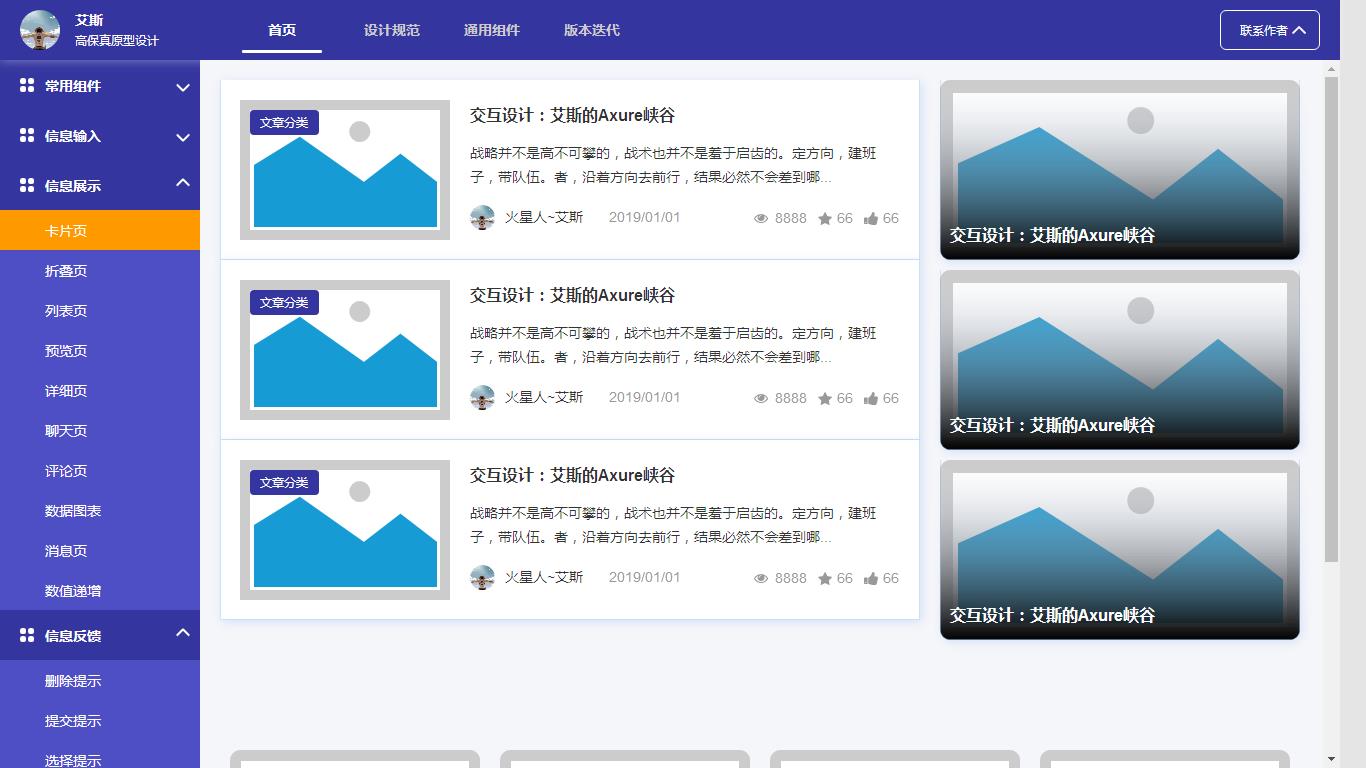Click date 2019/01/01 in first article
The height and width of the screenshot is (768, 1366).
coord(644,217)
